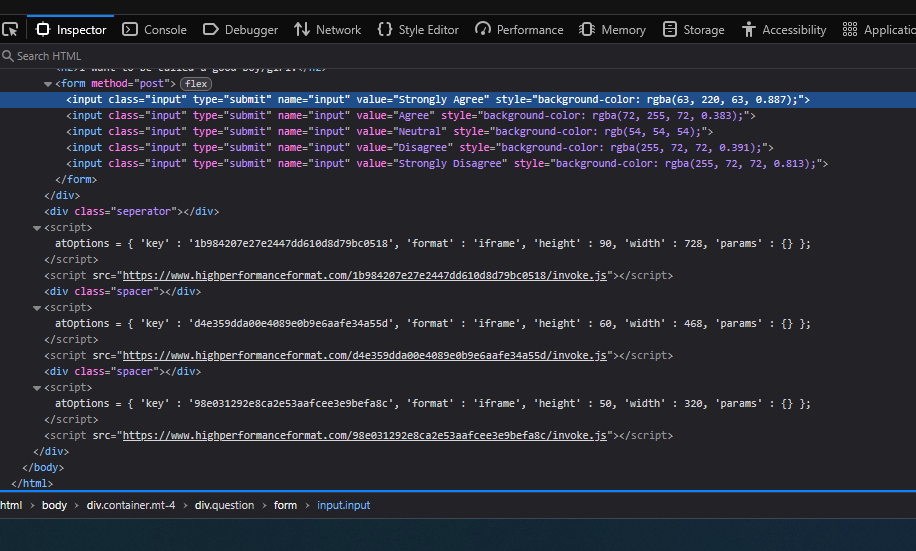Viewport: 916px width, 551px height.
Task: Open the Application tab
Action: point(879,30)
